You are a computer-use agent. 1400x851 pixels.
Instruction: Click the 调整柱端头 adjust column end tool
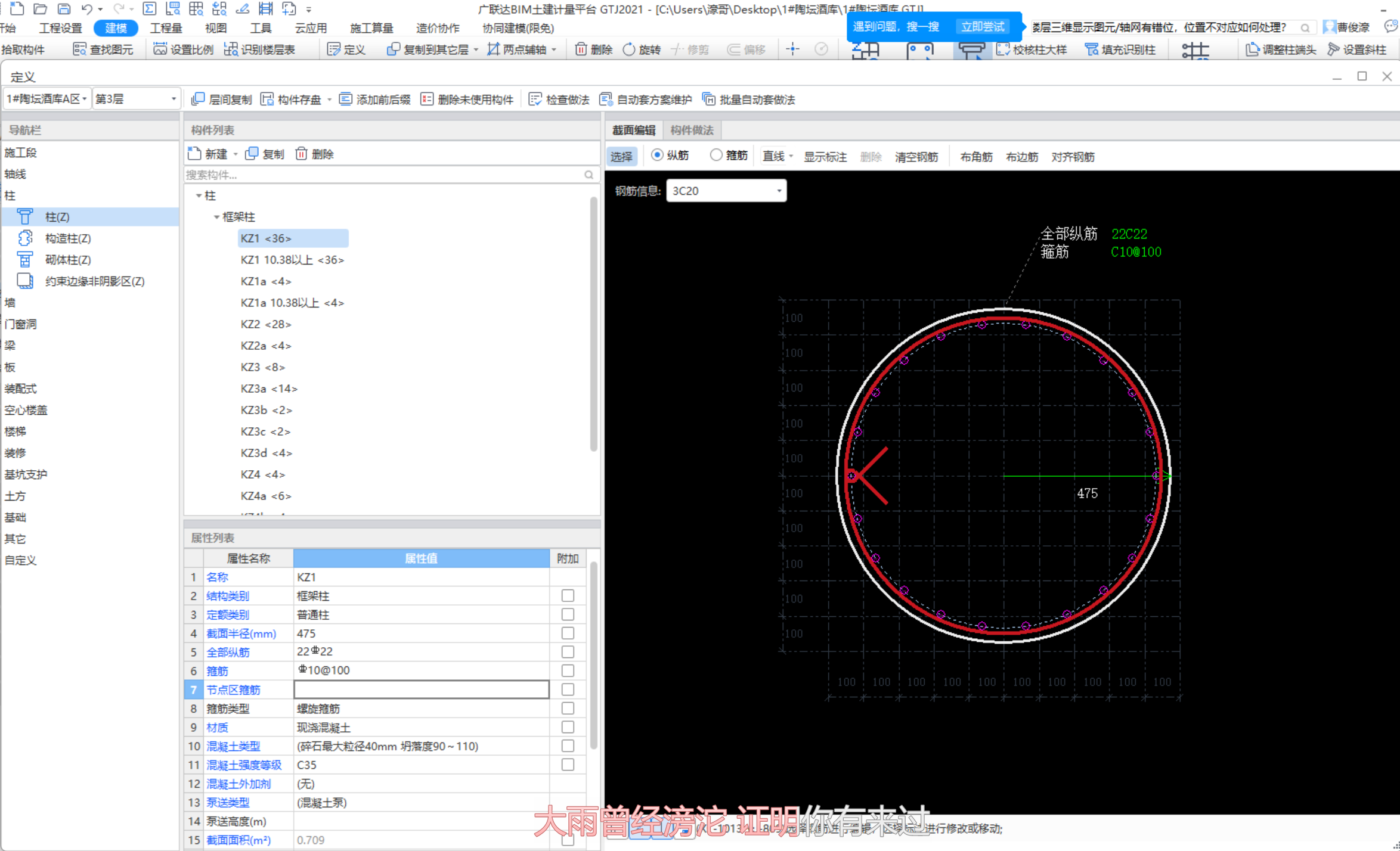(1281, 49)
